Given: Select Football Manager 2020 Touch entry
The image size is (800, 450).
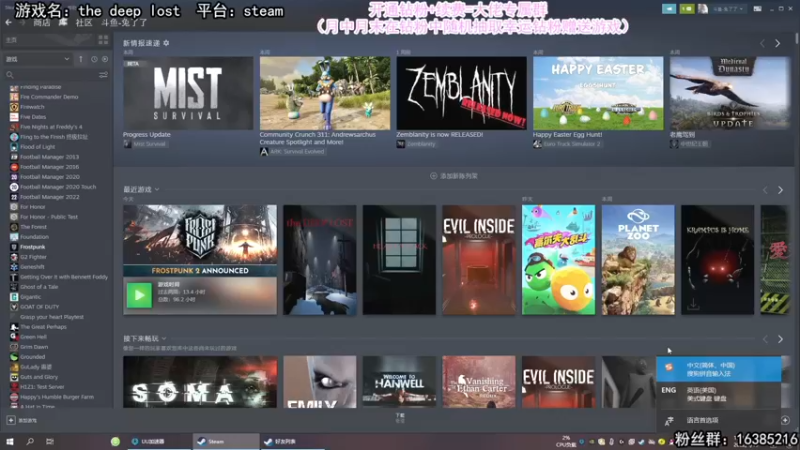Looking at the screenshot, I should click(x=58, y=187).
